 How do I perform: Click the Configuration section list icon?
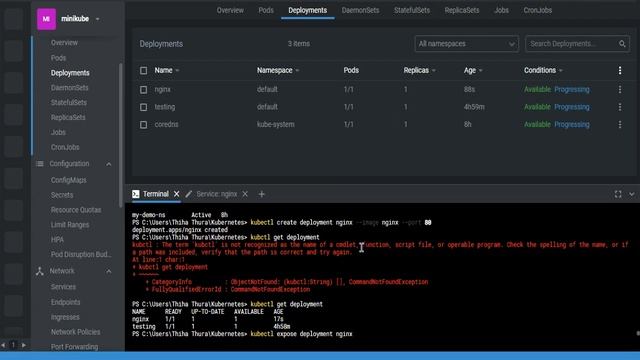(40, 164)
